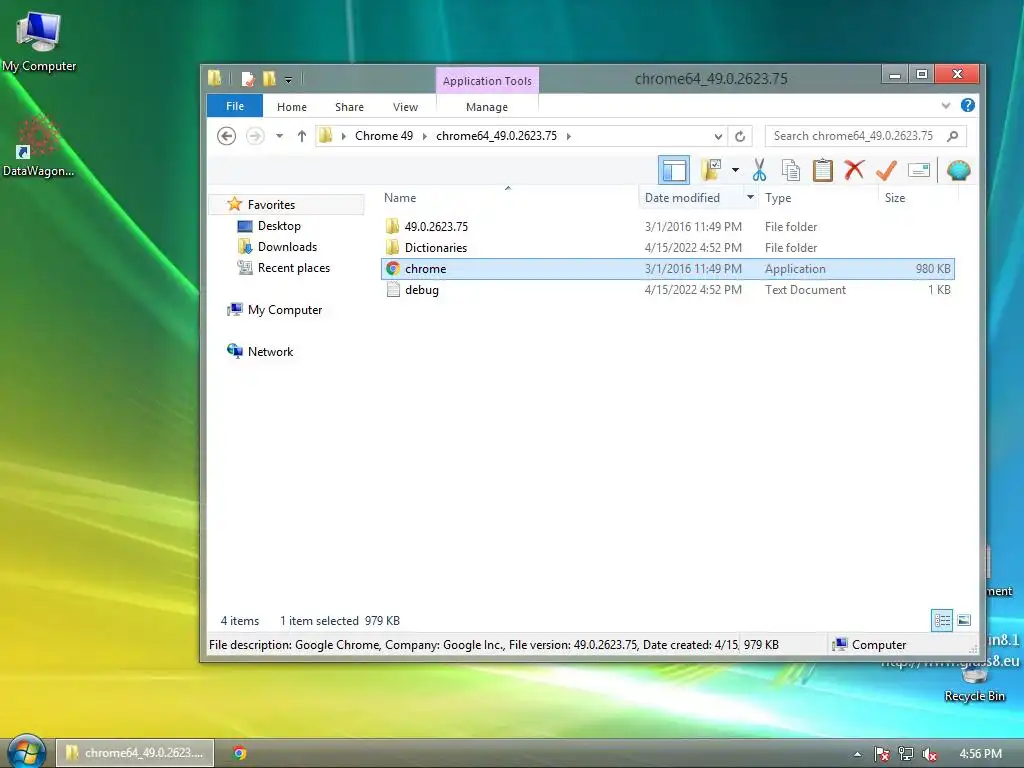Click the folder icon at title bar left
The width and height of the screenshot is (1024, 768).
tap(215, 78)
